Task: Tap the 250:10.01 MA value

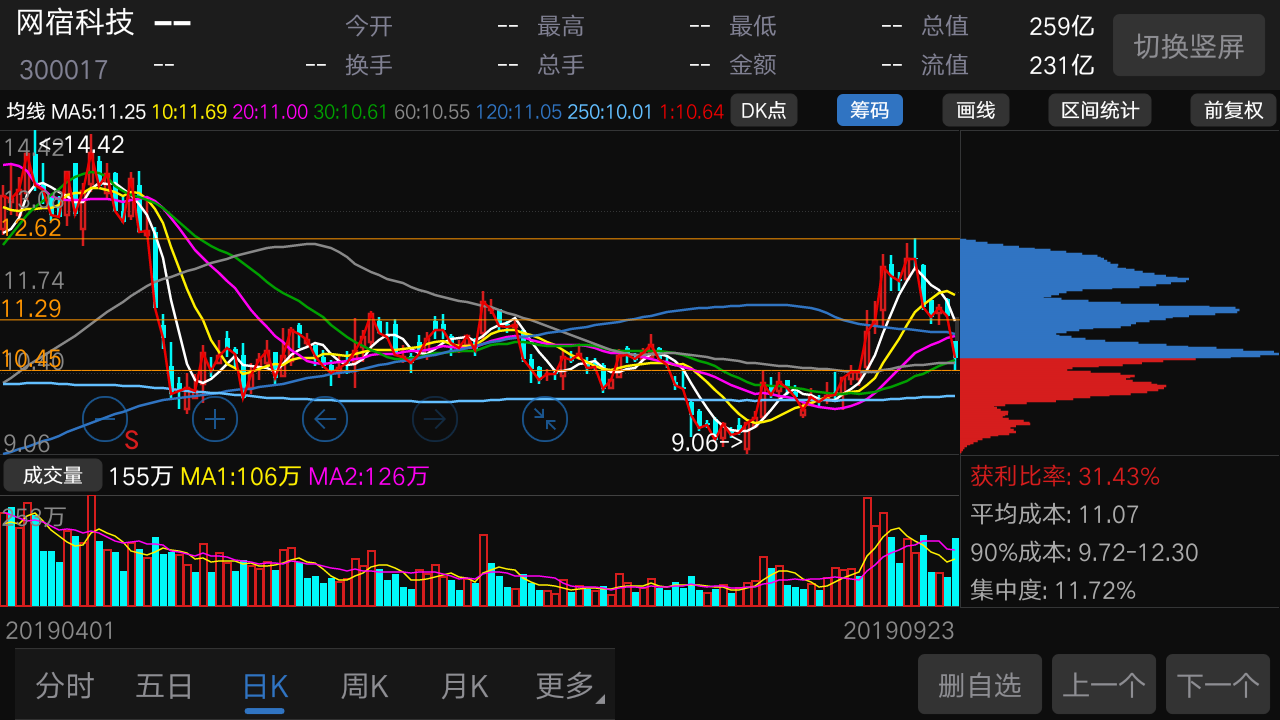Action: pyautogui.click(x=610, y=111)
